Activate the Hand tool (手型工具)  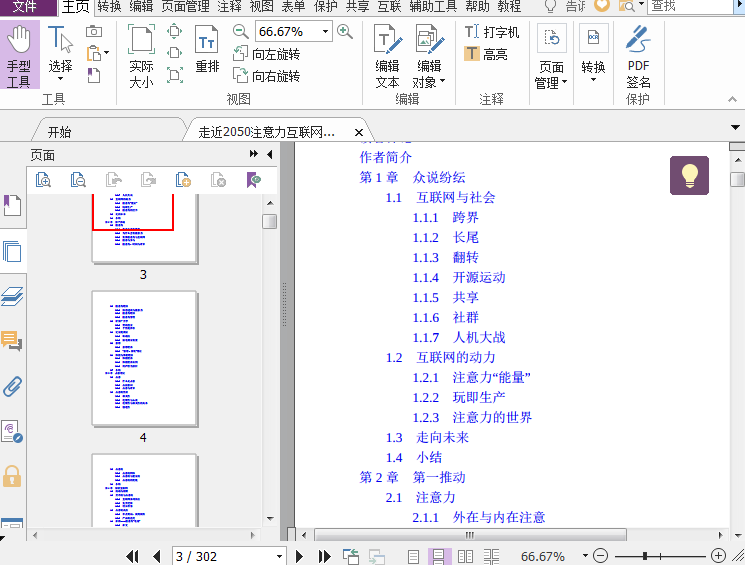(x=19, y=57)
